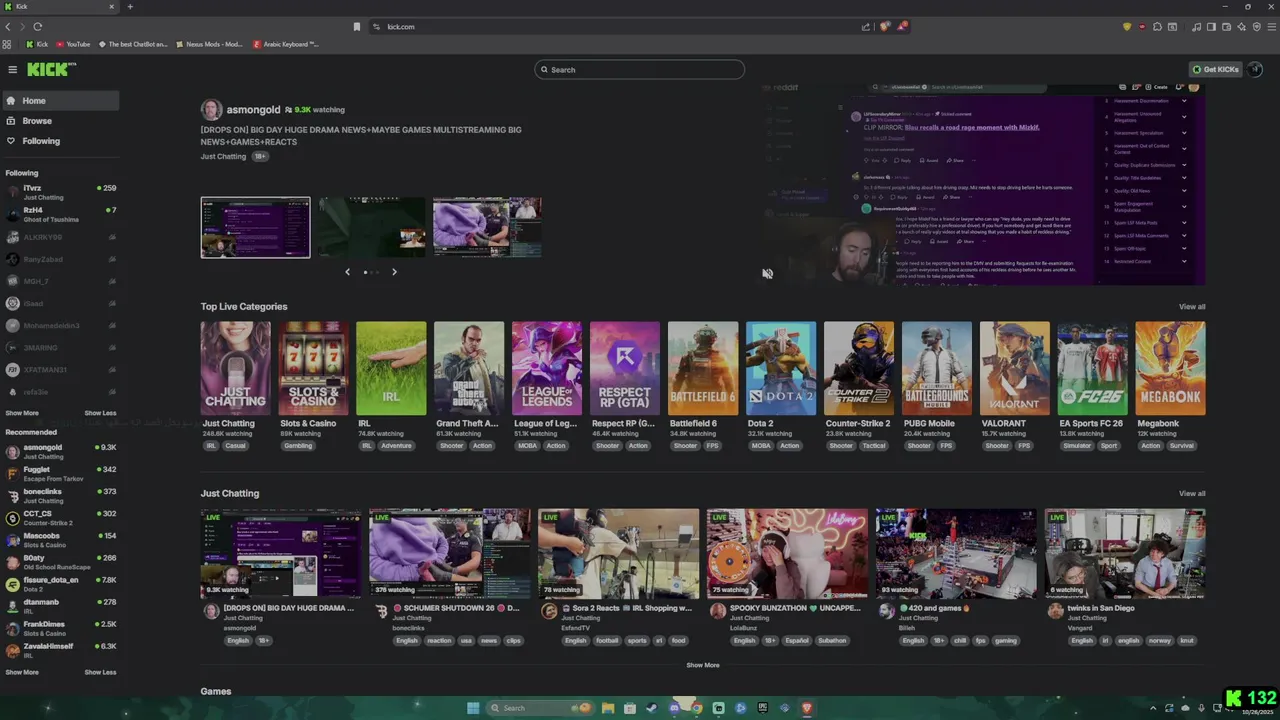The width and height of the screenshot is (1280, 720).
Task: Show next featured stream with right chevron
Action: [394, 272]
